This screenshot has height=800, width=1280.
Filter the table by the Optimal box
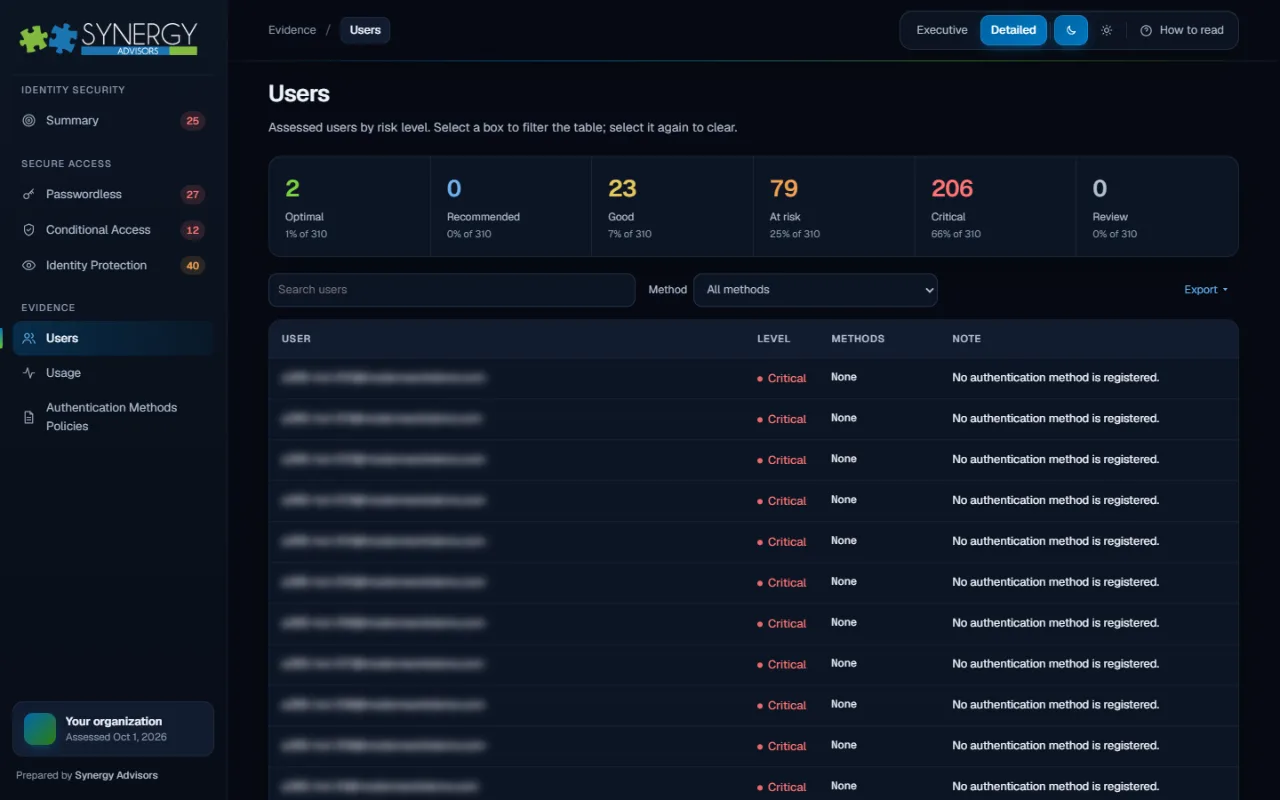pos(349,206)
